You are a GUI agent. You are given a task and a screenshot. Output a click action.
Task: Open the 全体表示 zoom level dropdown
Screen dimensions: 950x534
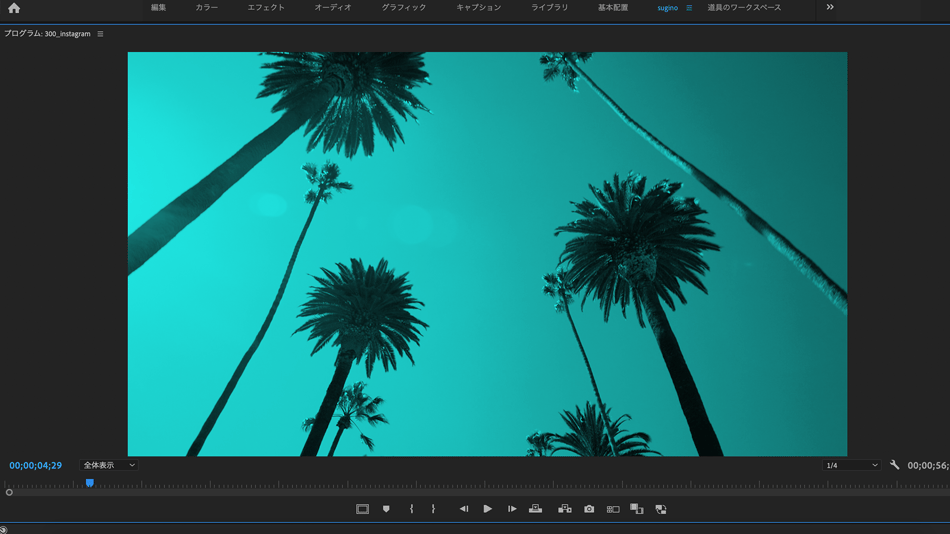click(108, 465)
